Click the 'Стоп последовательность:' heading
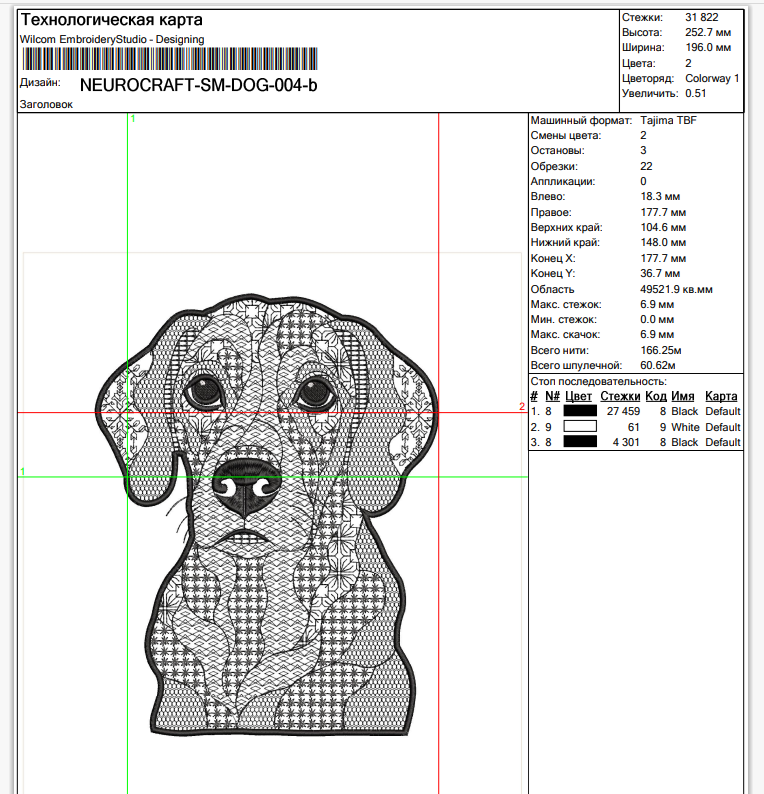The image size is (764, 794). [598, 382]
